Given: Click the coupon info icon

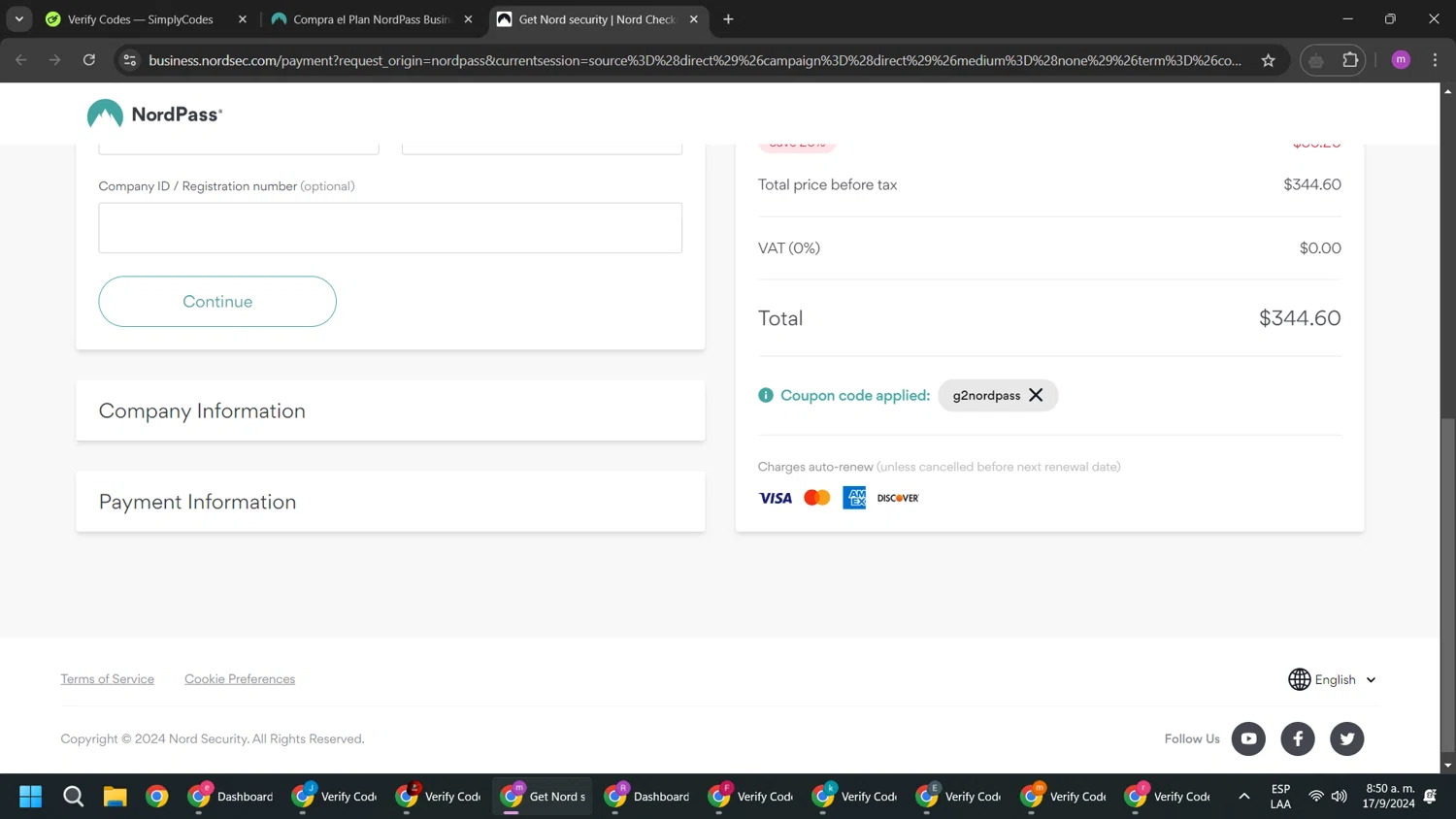Looking at the screenshot, I should coord(766,395).
